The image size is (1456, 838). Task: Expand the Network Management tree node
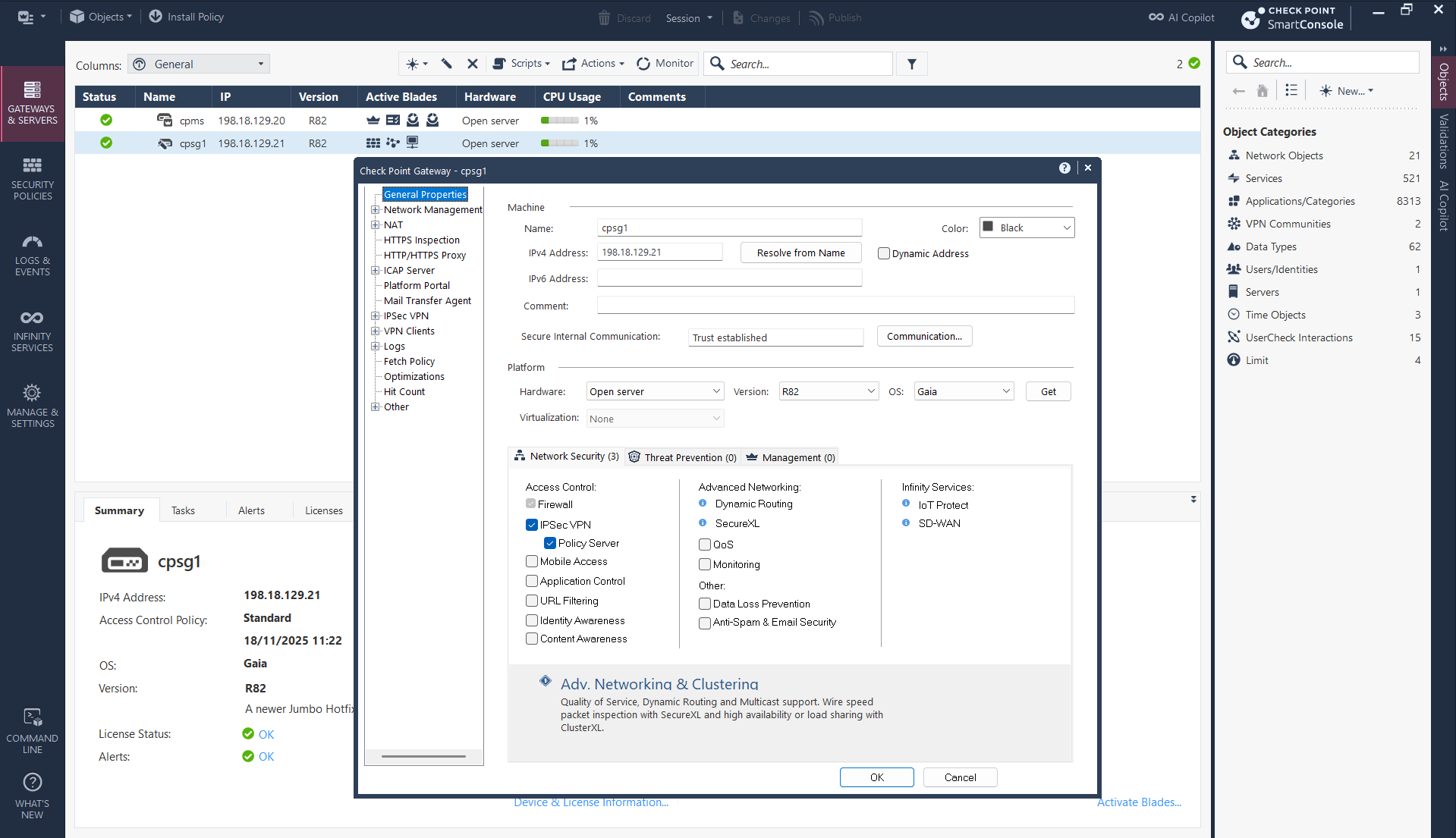[x=375, y=210]
